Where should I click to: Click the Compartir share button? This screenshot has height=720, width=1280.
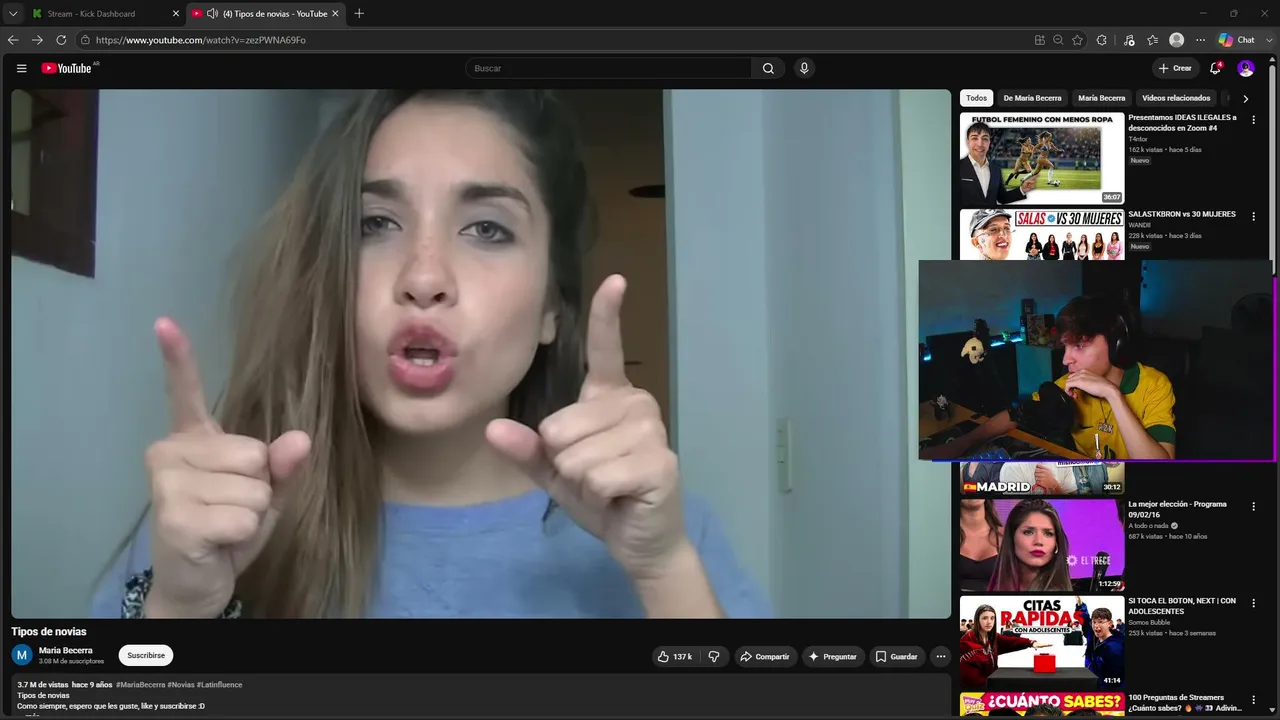(765, 656)
